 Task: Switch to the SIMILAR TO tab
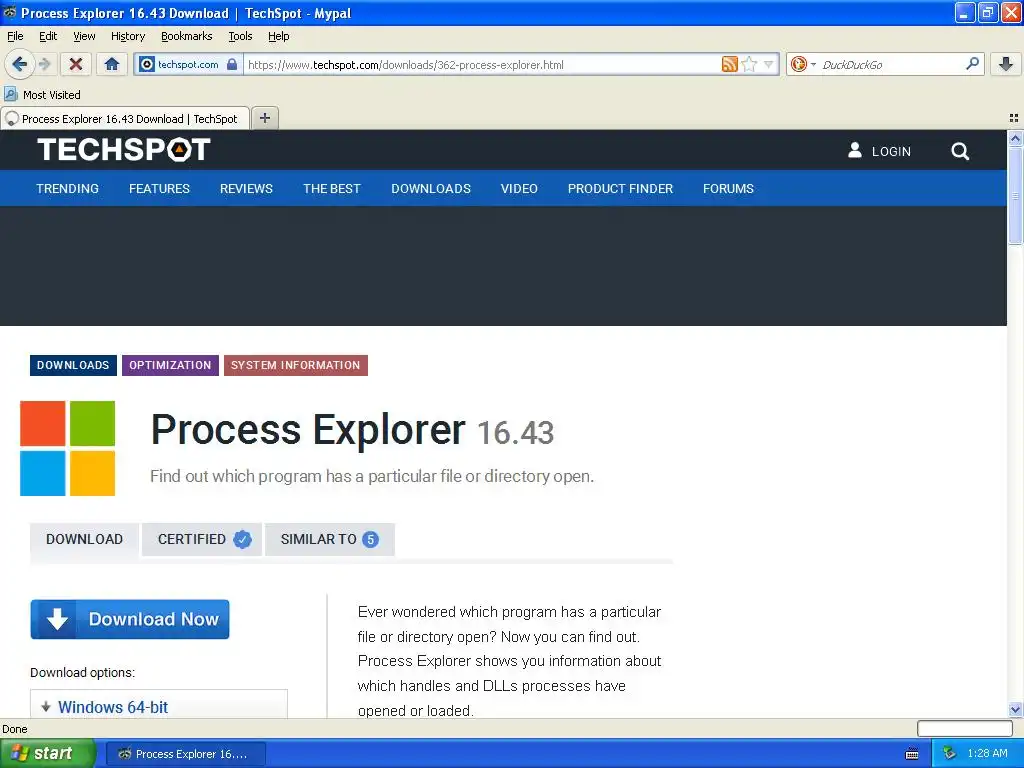330,539
